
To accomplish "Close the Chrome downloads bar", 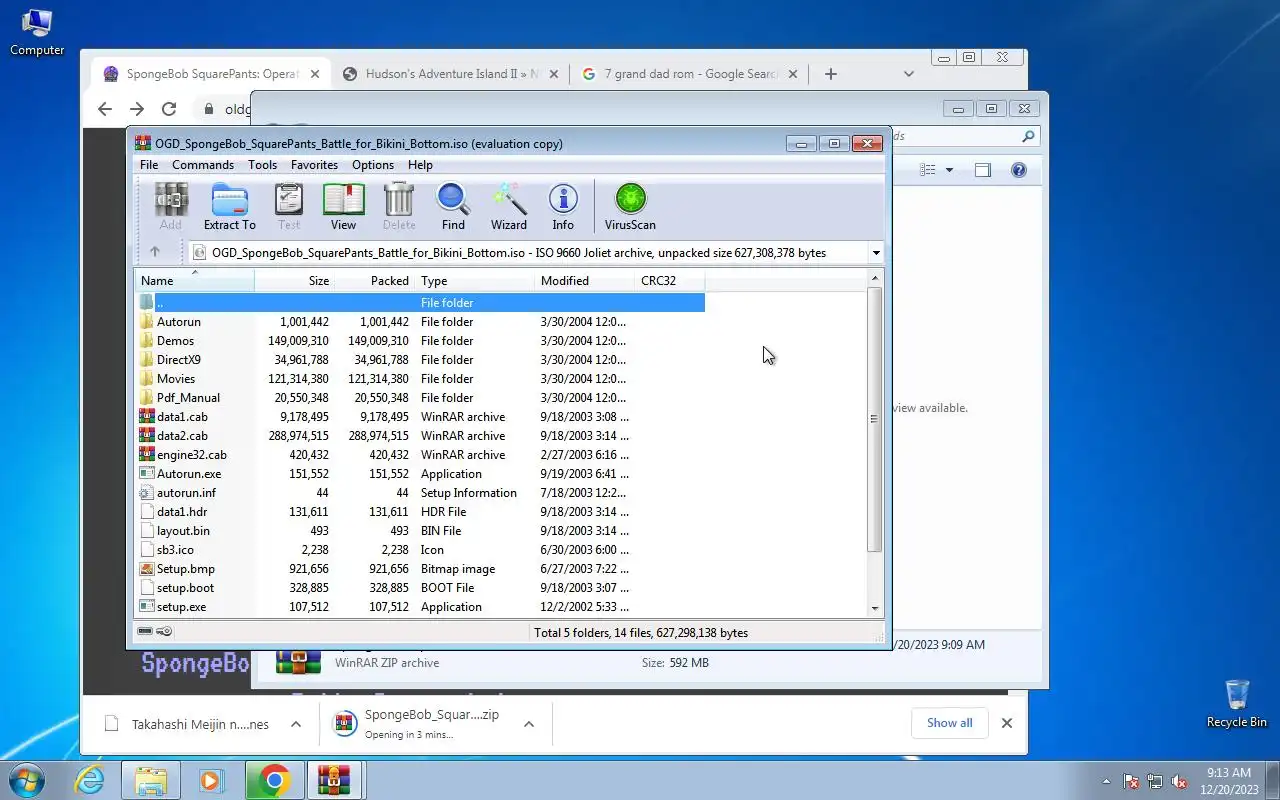I will [x=1007, y=723].
